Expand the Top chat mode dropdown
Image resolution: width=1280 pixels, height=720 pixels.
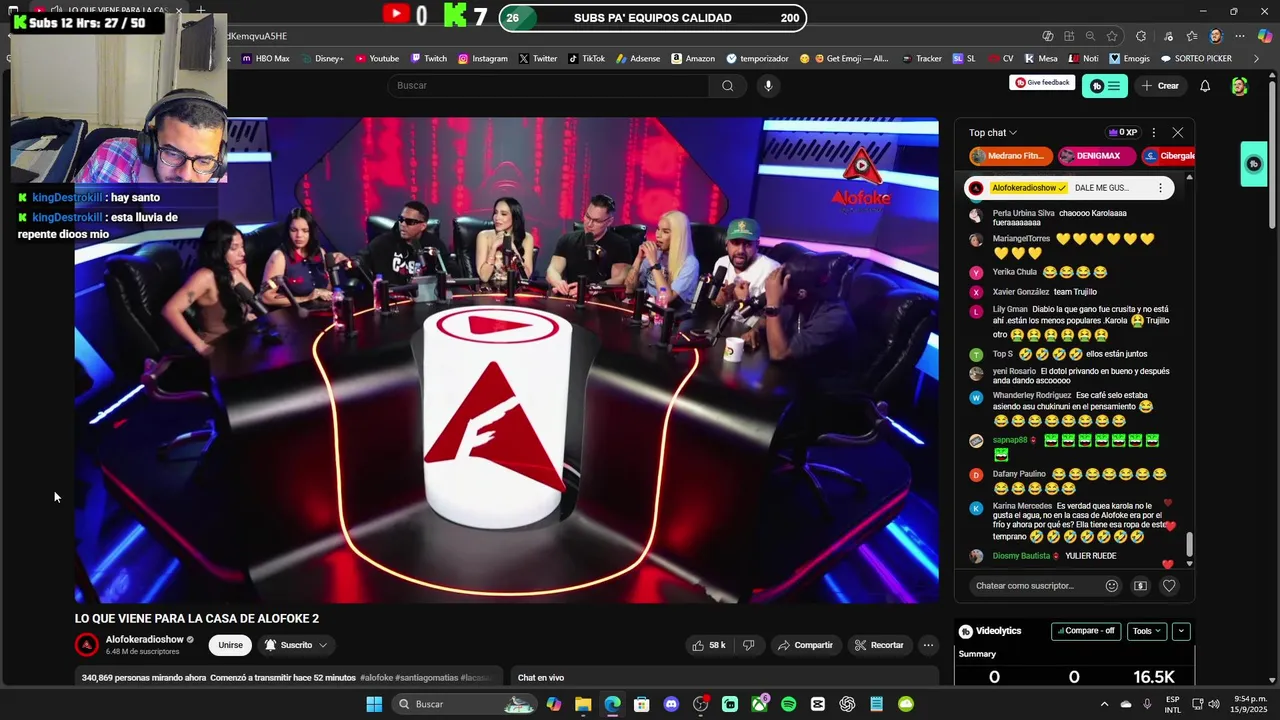point(992,133)
